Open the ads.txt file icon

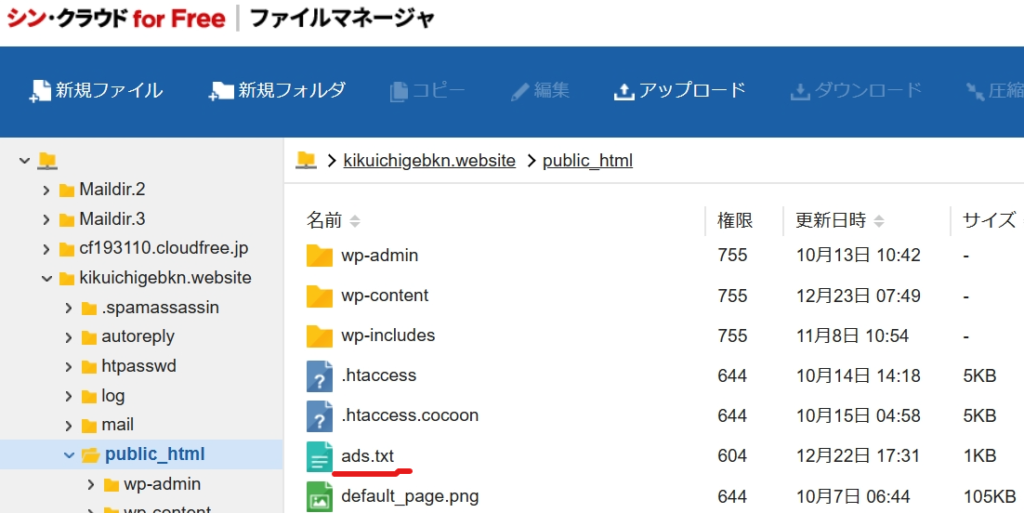pos(319,456)
